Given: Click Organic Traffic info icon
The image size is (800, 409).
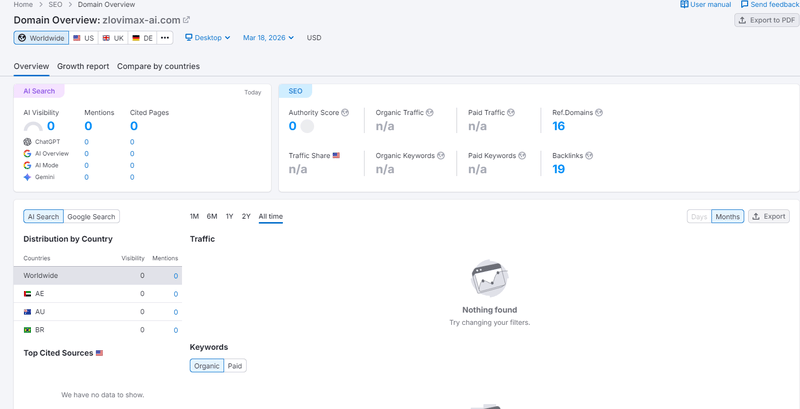Looking at the screenshot, I should tap(430, 113).
